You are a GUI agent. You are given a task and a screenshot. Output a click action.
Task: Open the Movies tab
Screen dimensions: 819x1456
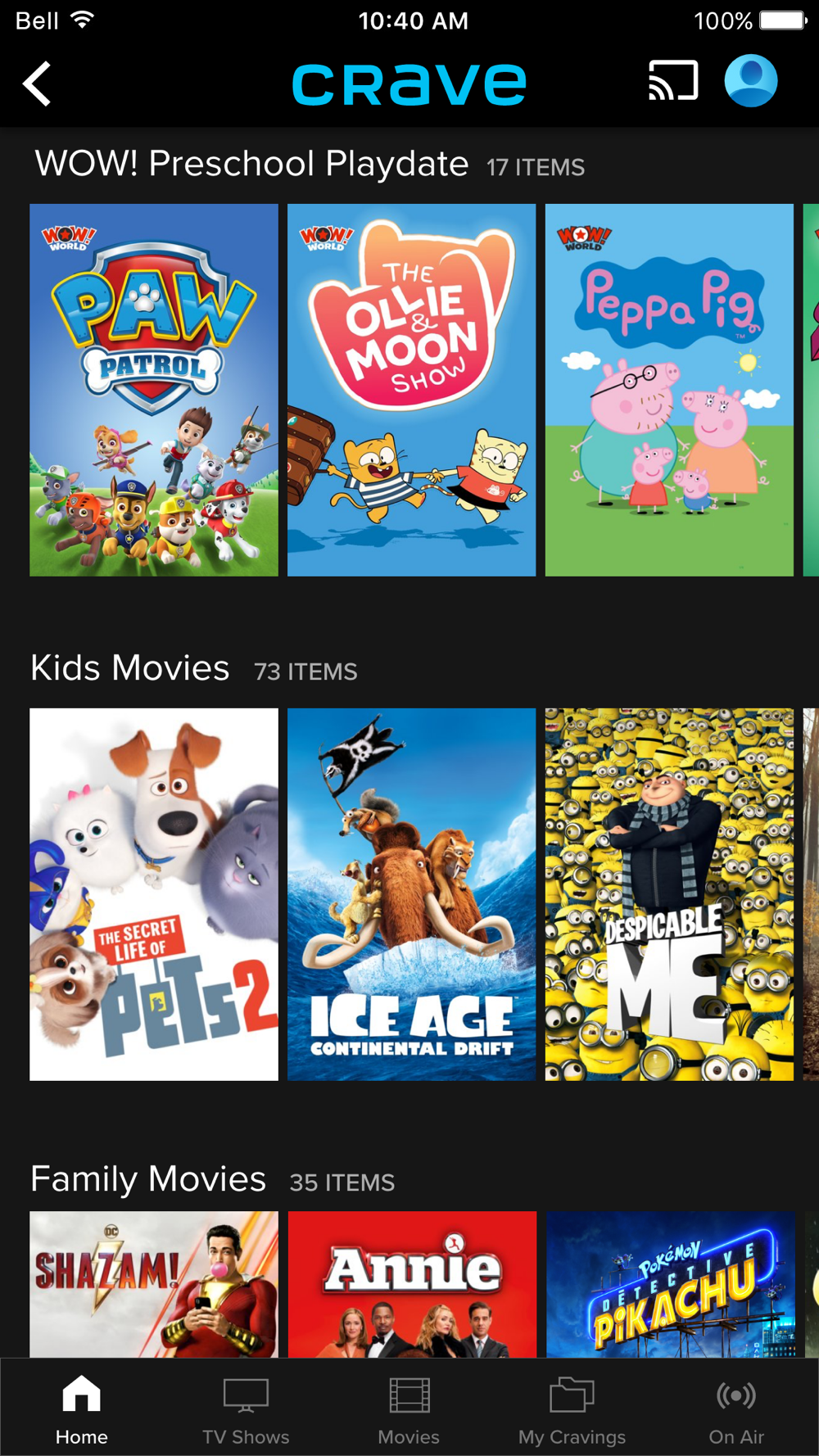point(409,1409)
